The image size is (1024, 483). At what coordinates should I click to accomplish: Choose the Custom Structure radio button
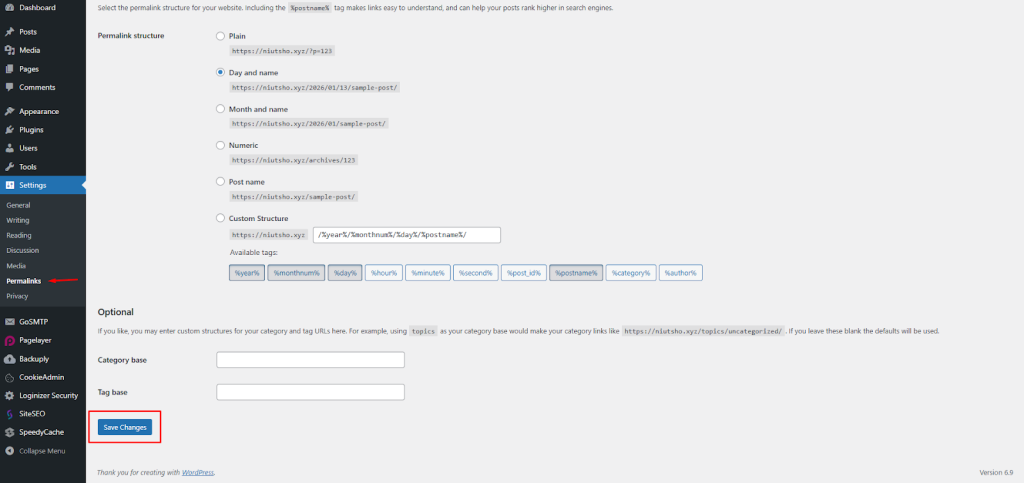[221, 218]
